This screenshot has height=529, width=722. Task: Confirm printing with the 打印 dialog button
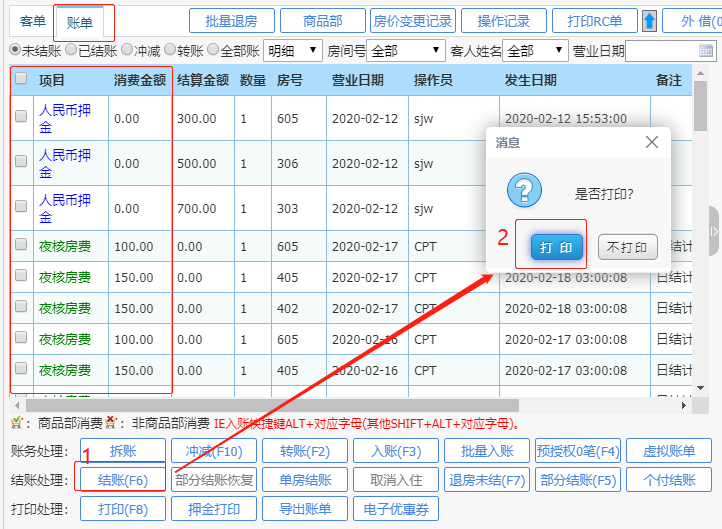[x=557, y=247]
